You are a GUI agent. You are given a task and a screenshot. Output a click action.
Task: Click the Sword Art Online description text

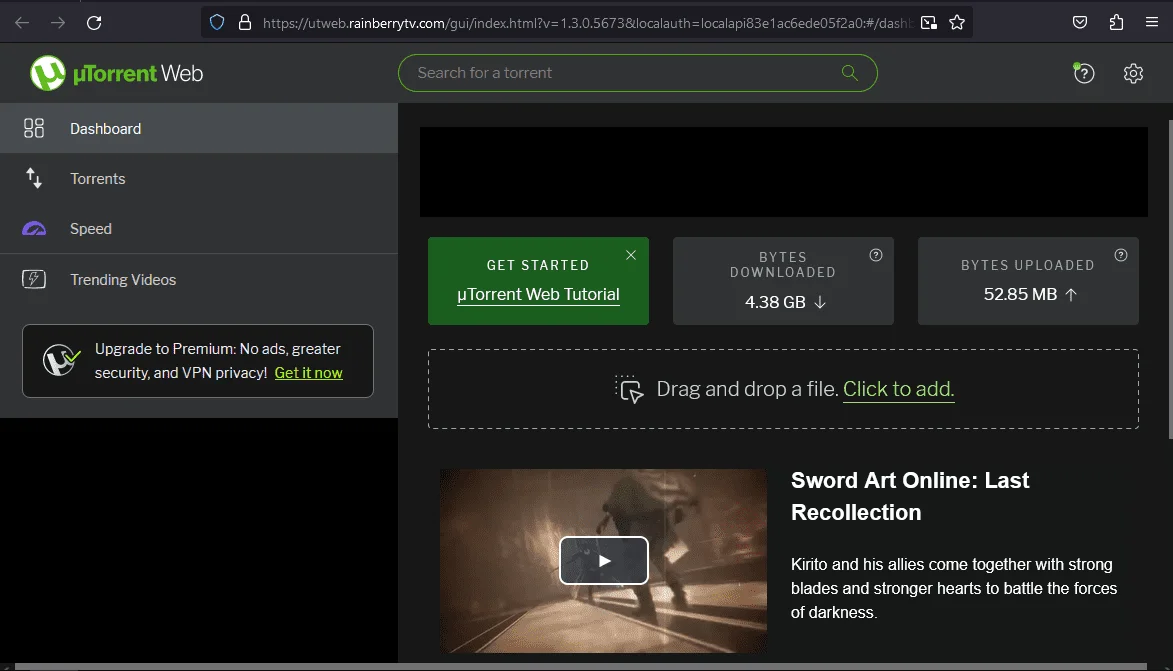pyautogui.click(x=954, y=588)
